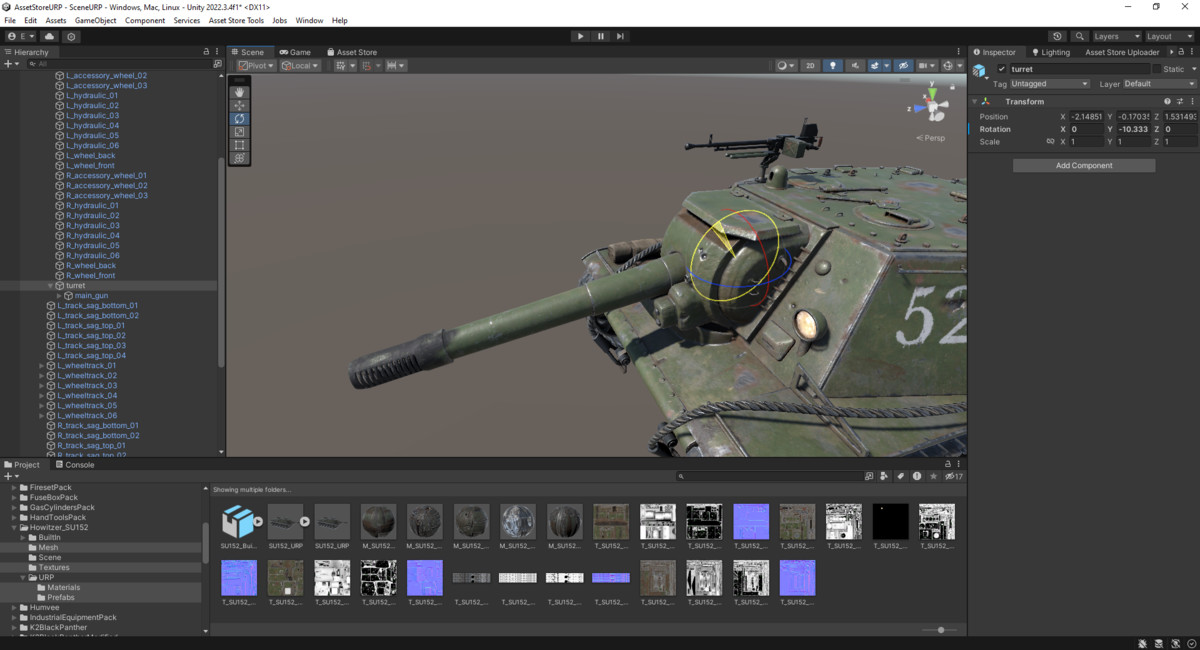Viewport: 1200px width, 650px height.
Task: Switch to the Asset Store tab
Action: click(x=351, y=52)
